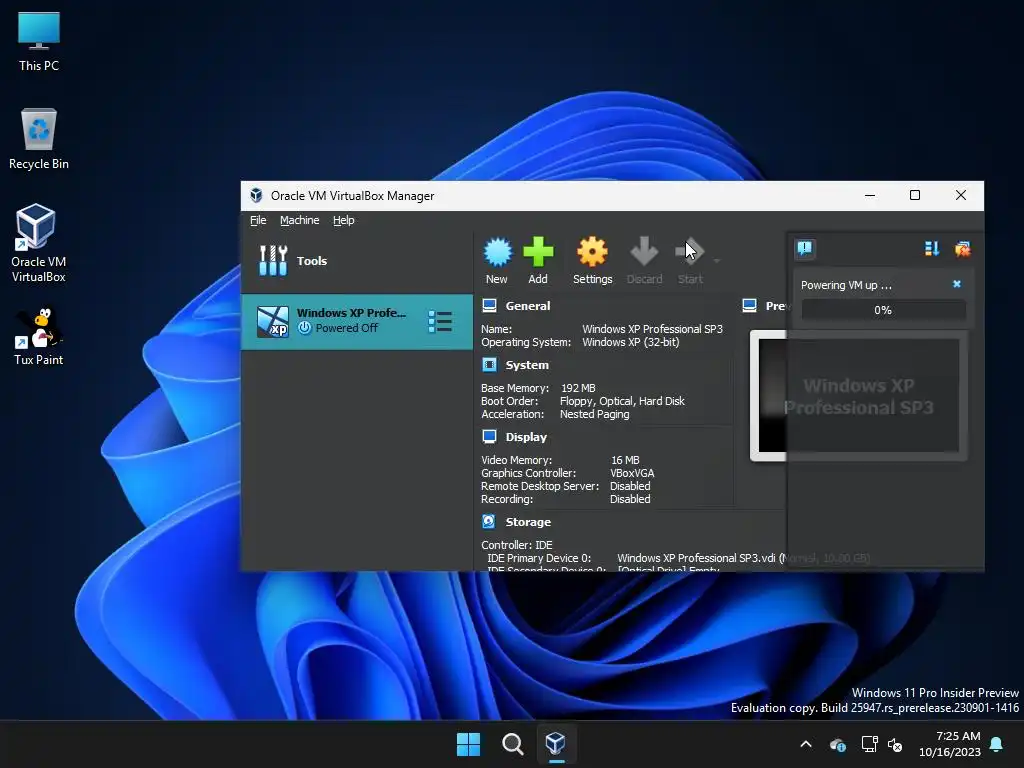Click the System section header
1024x768 pixels.
pos(527,365)
